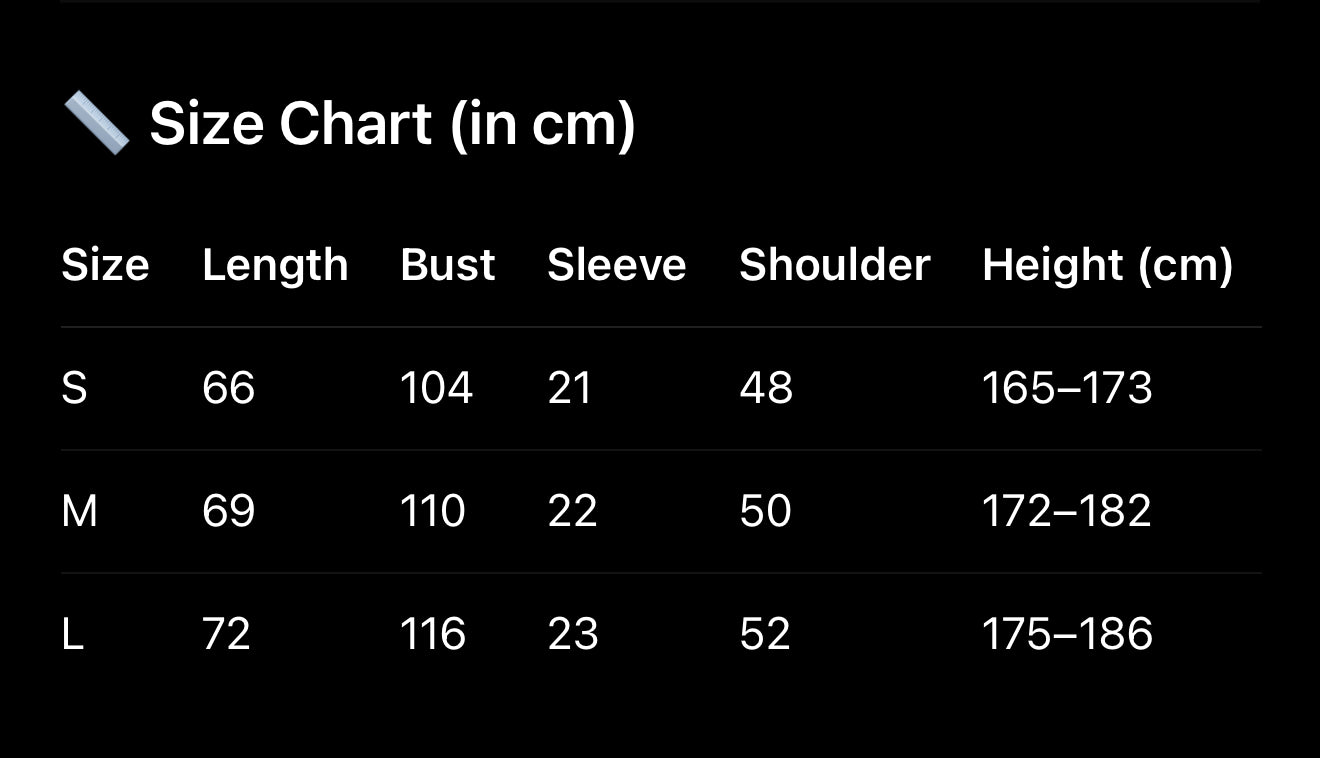Image resolution: width=1320 pixels, height=758 pixels.
Task: Select the M size row label
Action: 79,511
